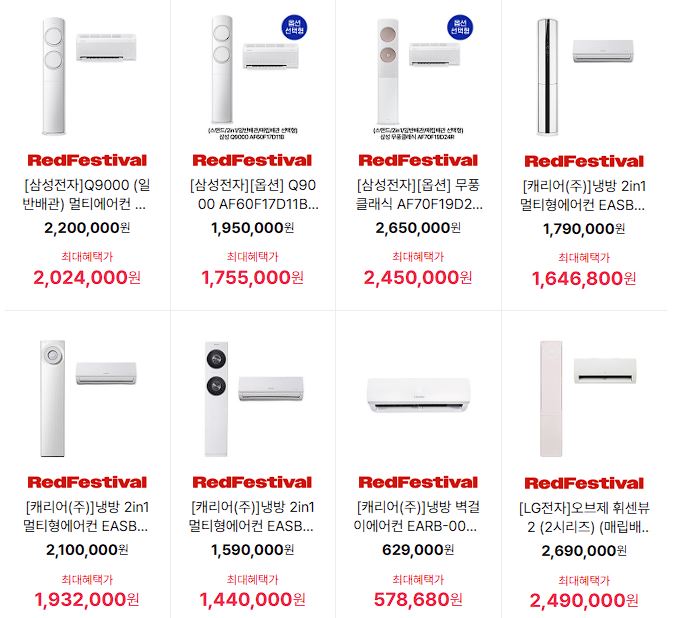Click the blue 옵션 선택형 badge on 무풍 클래식
The image size is (673, 618).
[460, 27]
